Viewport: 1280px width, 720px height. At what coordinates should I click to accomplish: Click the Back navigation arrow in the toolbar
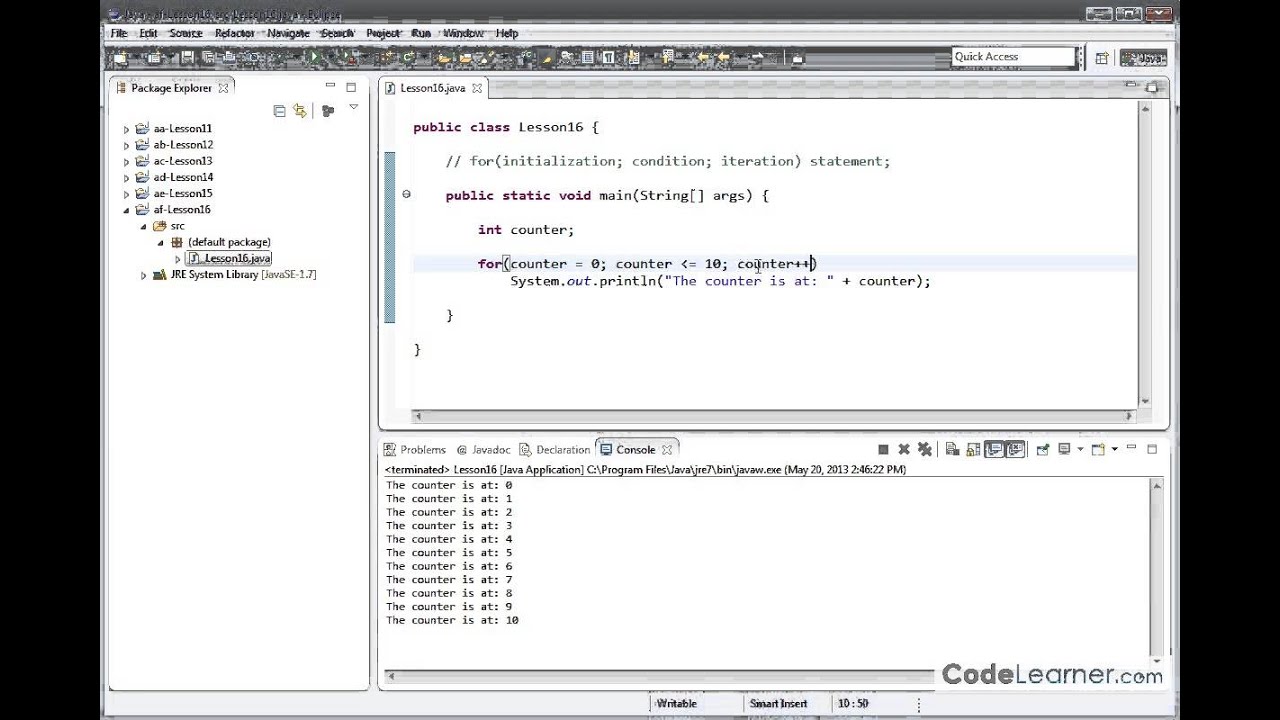click(x=725, y=57)
